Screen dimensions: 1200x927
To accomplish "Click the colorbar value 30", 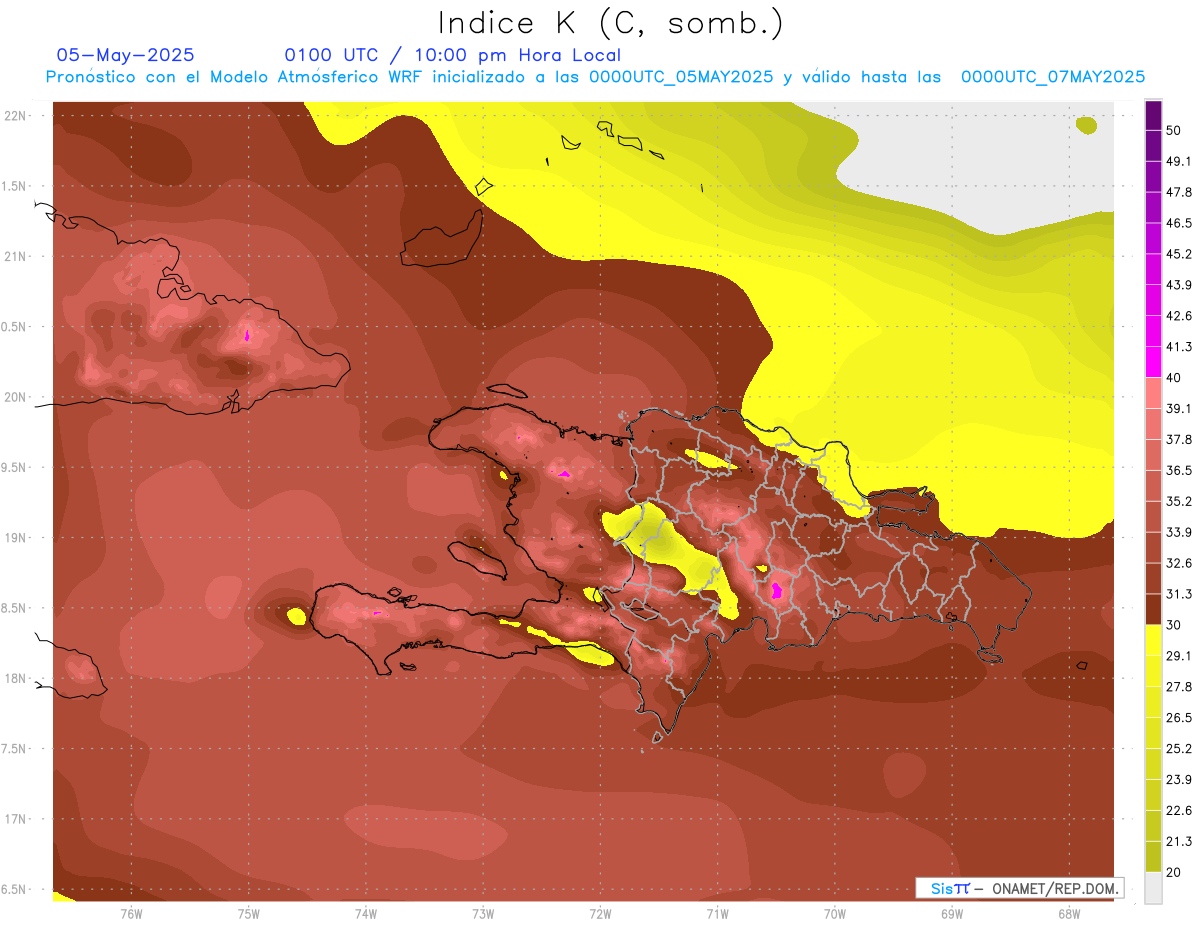I will [1174, 625].
